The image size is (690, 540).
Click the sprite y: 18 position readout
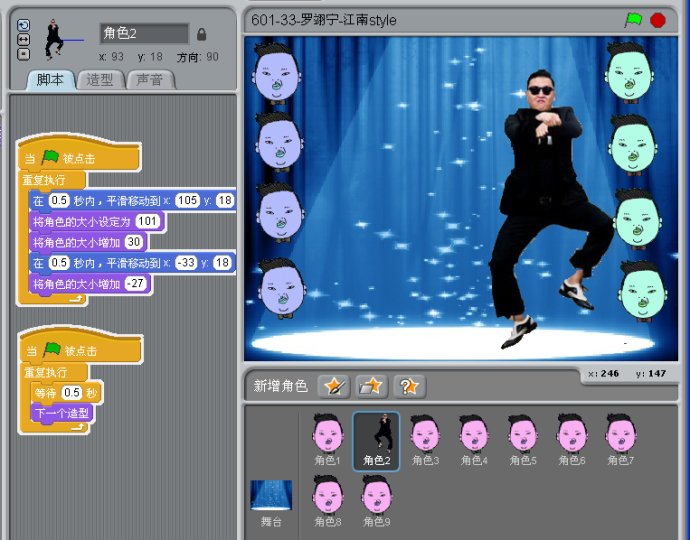tap(150, 57)
